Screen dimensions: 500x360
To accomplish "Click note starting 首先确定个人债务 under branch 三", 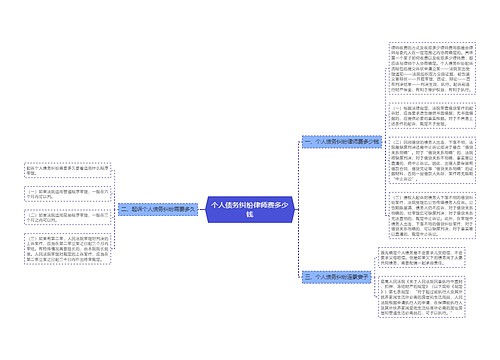I will [422, 257].
